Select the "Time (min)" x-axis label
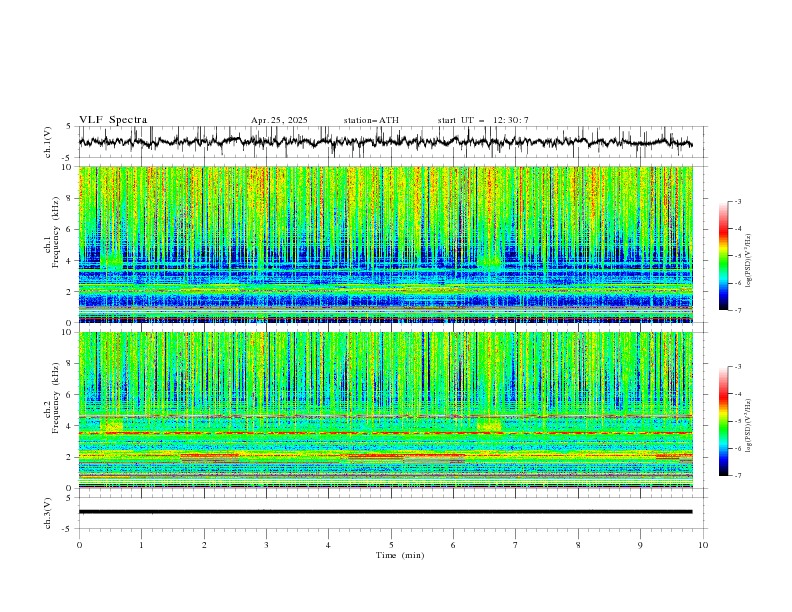This screenshot has width=792, height=612. pyautogui.click(x=400, y=555)
